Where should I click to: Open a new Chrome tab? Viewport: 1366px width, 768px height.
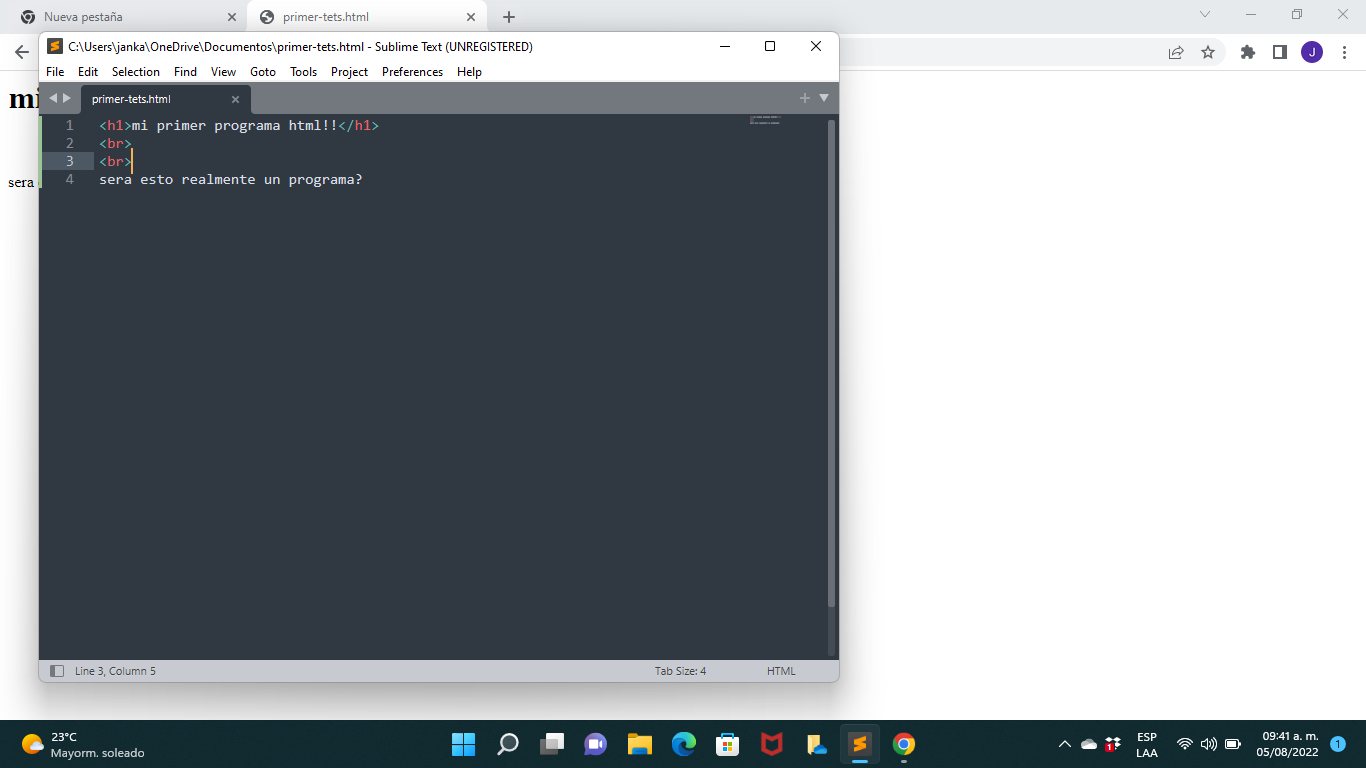[x=508, y=17]
